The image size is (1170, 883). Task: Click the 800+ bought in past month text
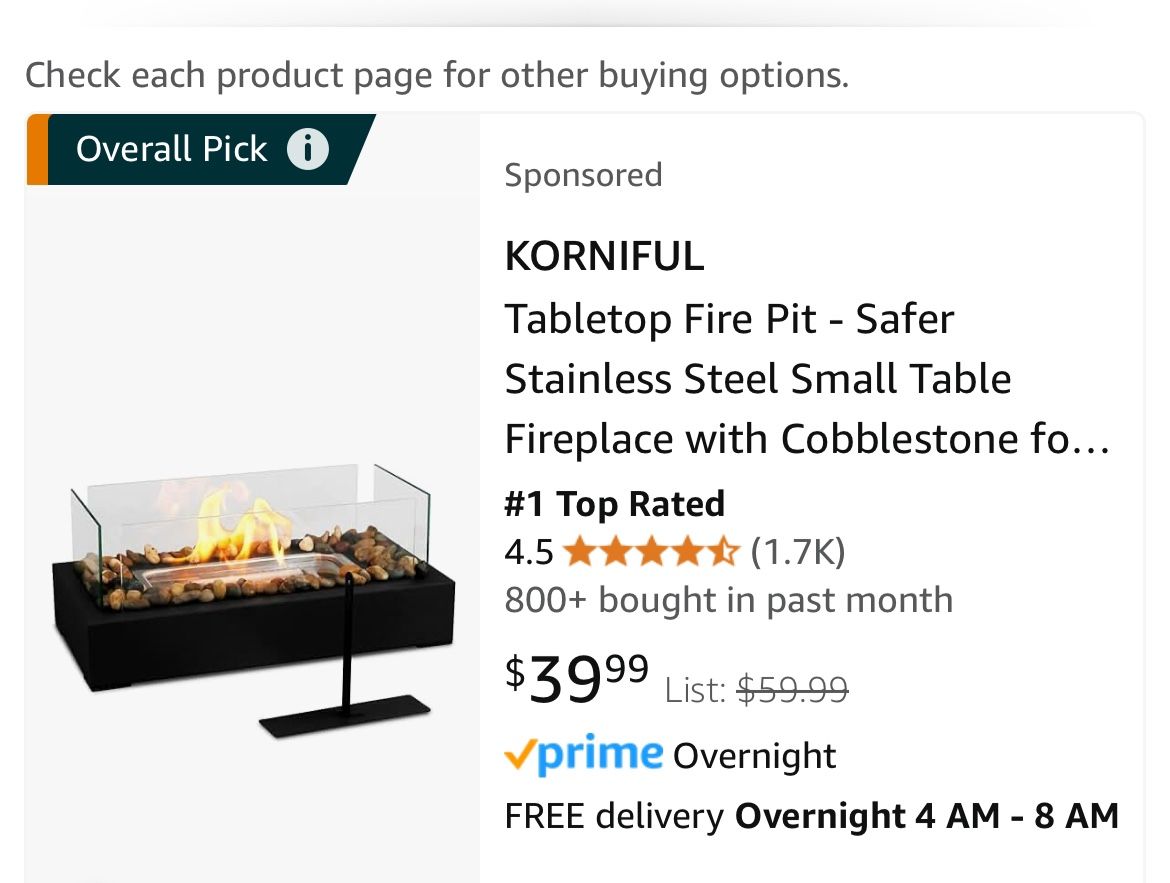tap(728, 600)
